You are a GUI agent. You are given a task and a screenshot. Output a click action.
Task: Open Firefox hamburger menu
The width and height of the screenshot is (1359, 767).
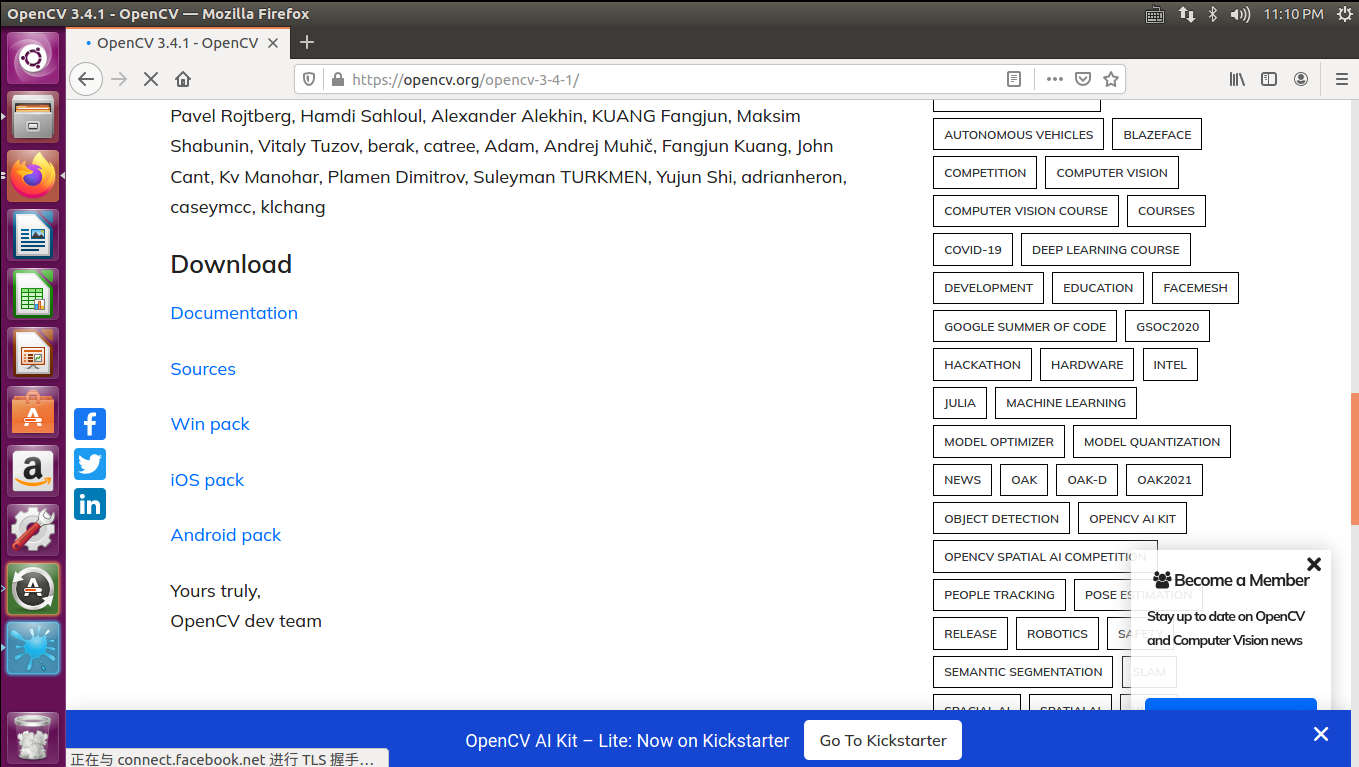coord(1342,79)
